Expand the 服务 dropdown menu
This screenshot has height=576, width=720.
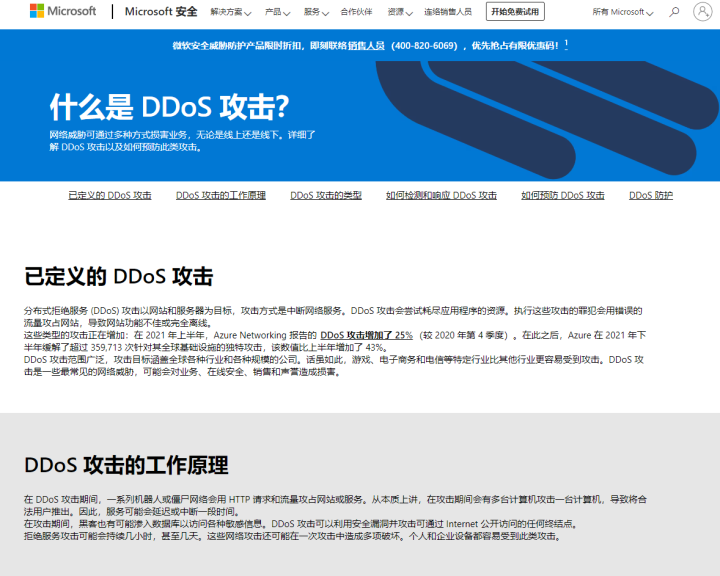[316, 12]
